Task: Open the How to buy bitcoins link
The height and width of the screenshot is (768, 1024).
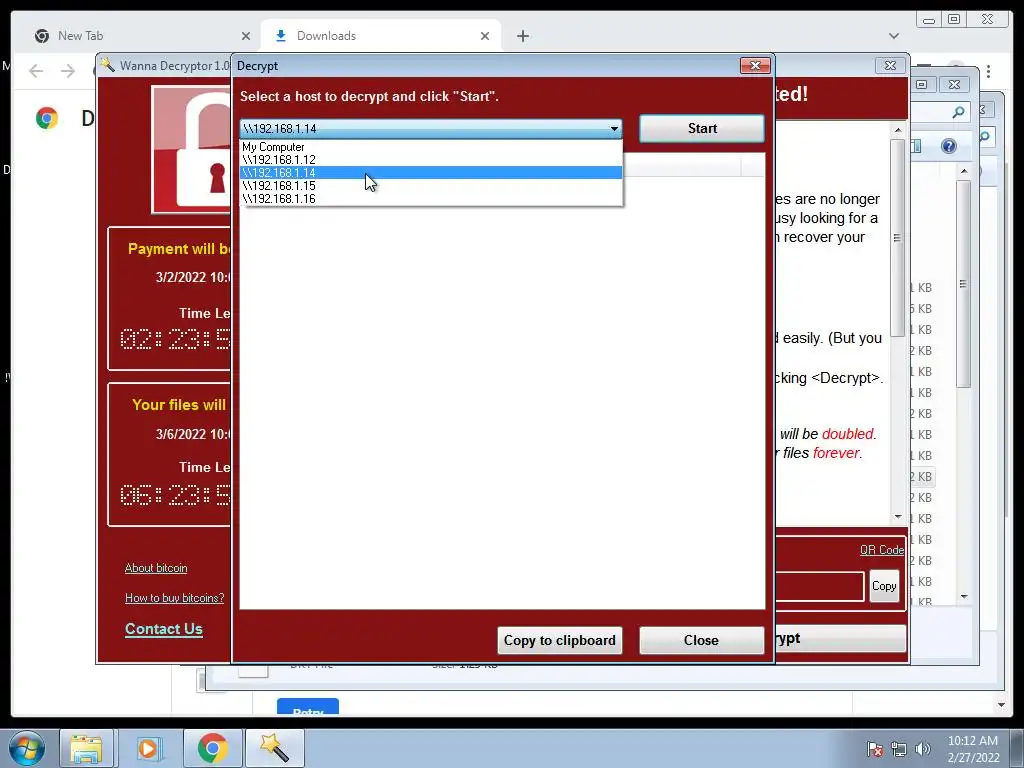Action: (174, 598)
